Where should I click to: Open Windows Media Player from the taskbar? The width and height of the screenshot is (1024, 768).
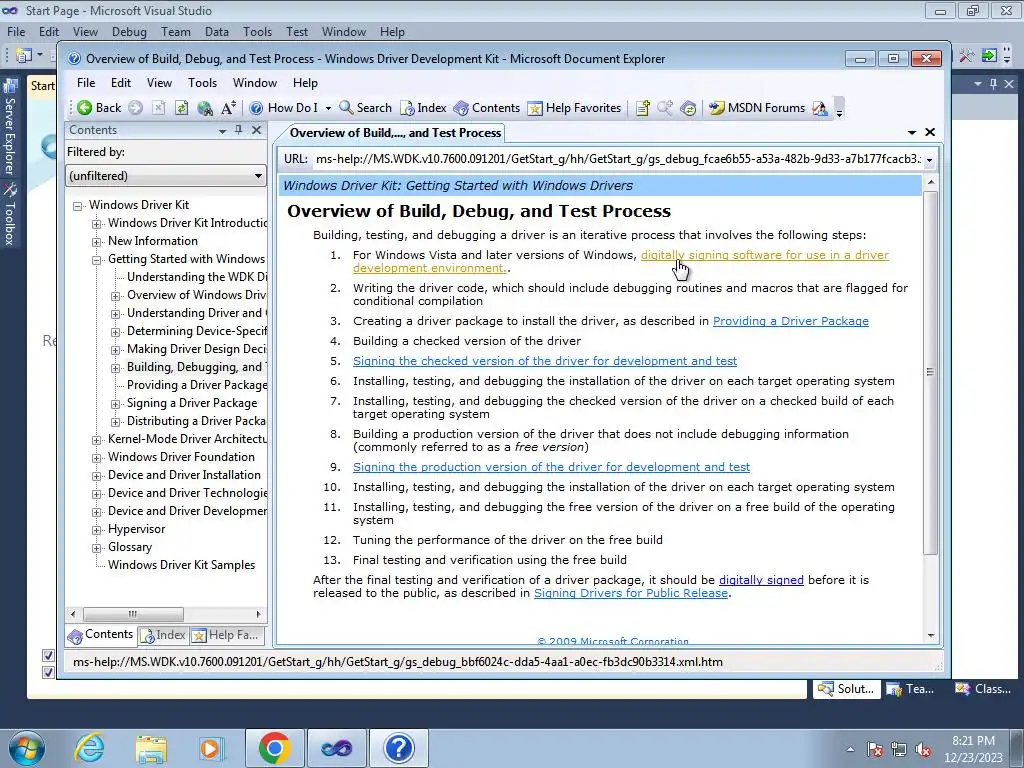click(x=212, y=748)
